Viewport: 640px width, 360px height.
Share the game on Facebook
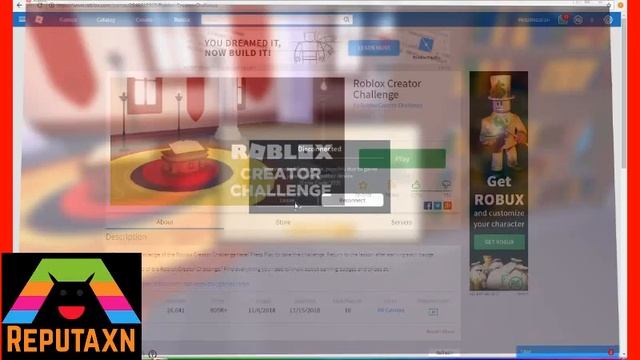click(x=428, y=205)
